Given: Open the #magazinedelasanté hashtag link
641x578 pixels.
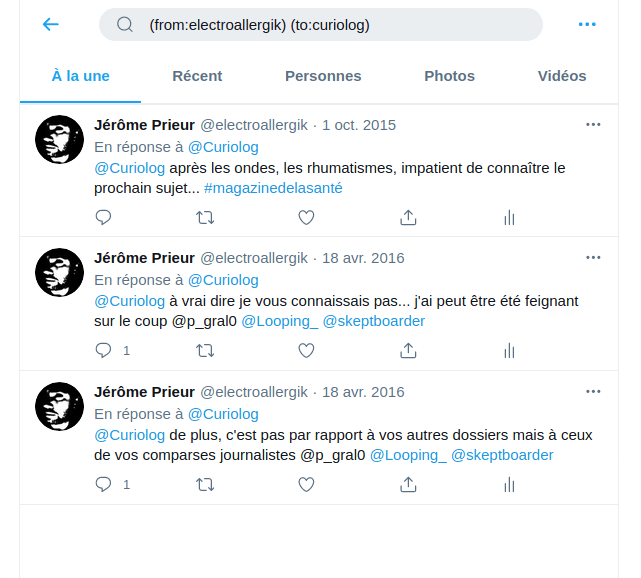Looking at the screenshot, I should click(273, 188).
